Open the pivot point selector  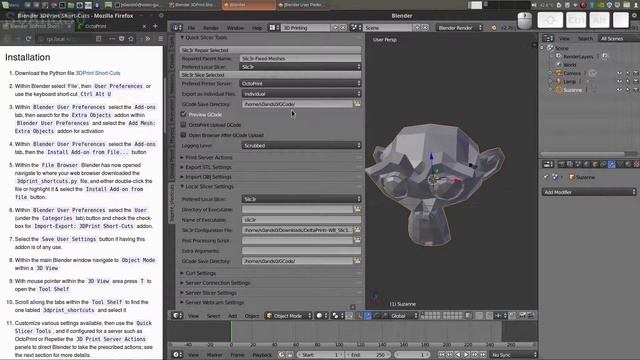click(x=337, y=316)
